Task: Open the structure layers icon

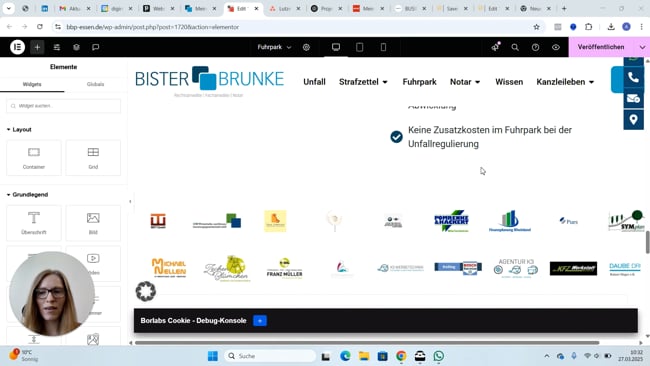Action: tap(76, 47)
